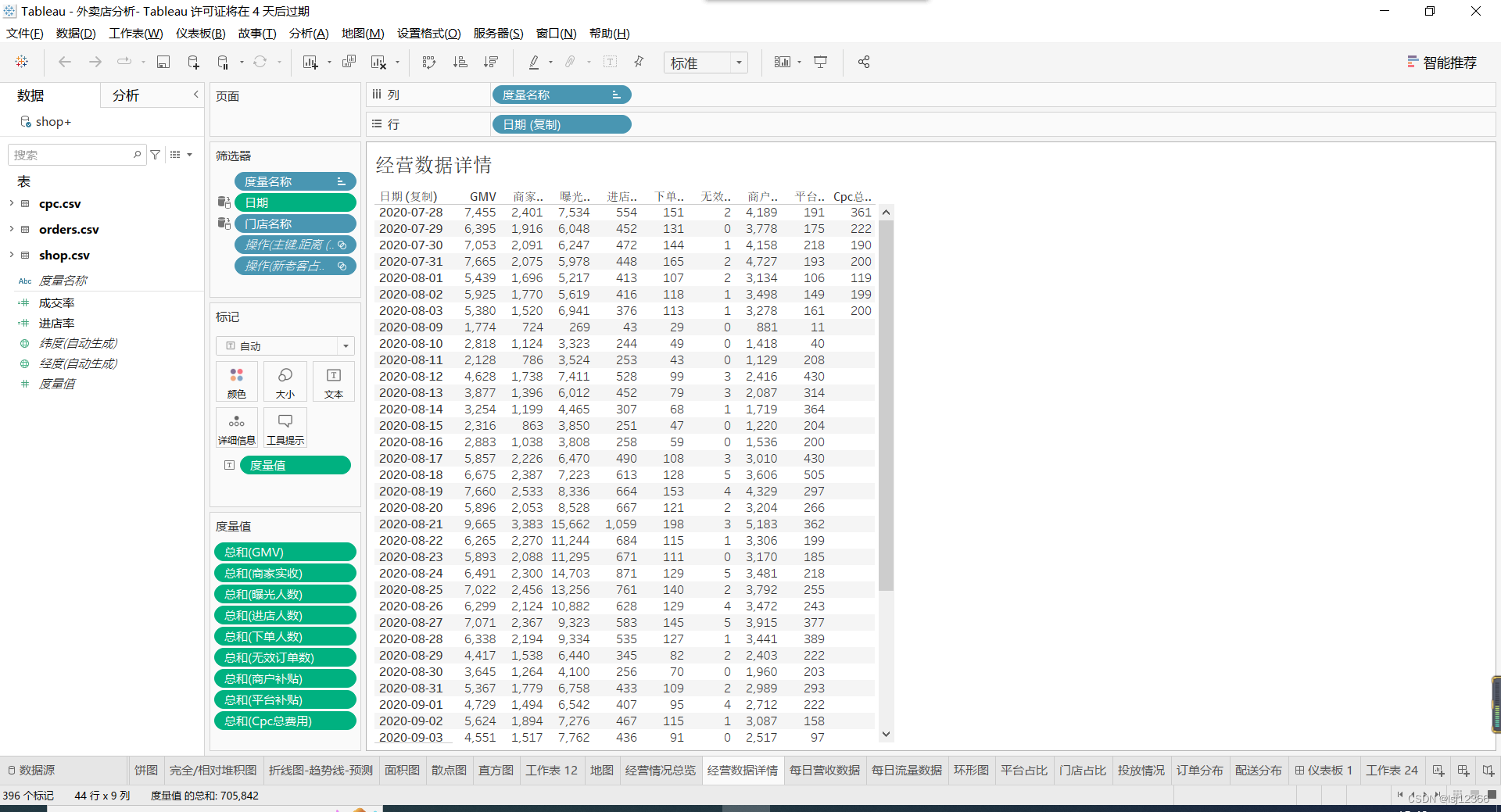The width and height of the screenshot is (1501, 812).
Task: Open show/hide cards toolbar icon
Action: pos(782,62)
